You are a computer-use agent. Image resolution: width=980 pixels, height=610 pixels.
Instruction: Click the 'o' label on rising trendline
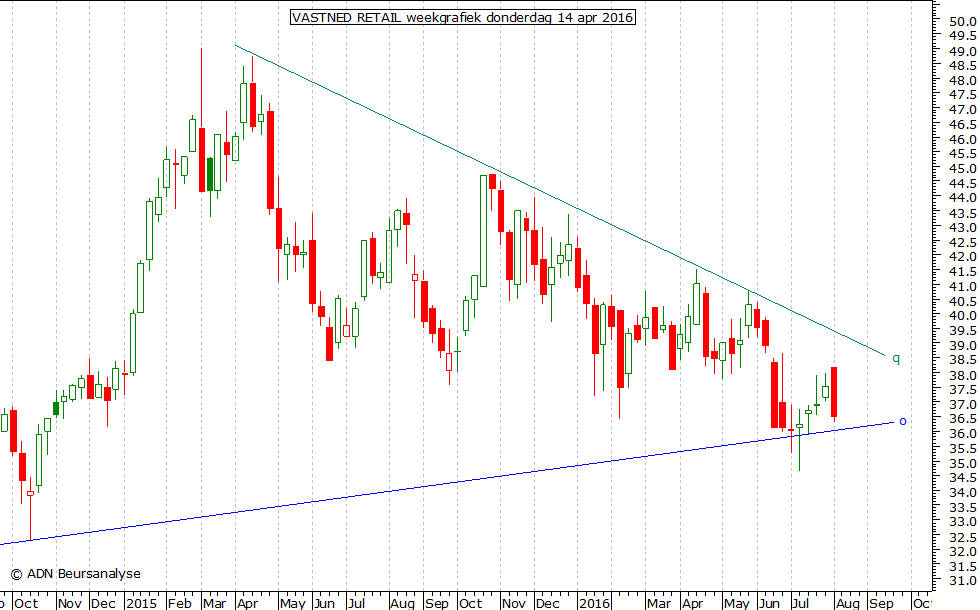[902, 421]
